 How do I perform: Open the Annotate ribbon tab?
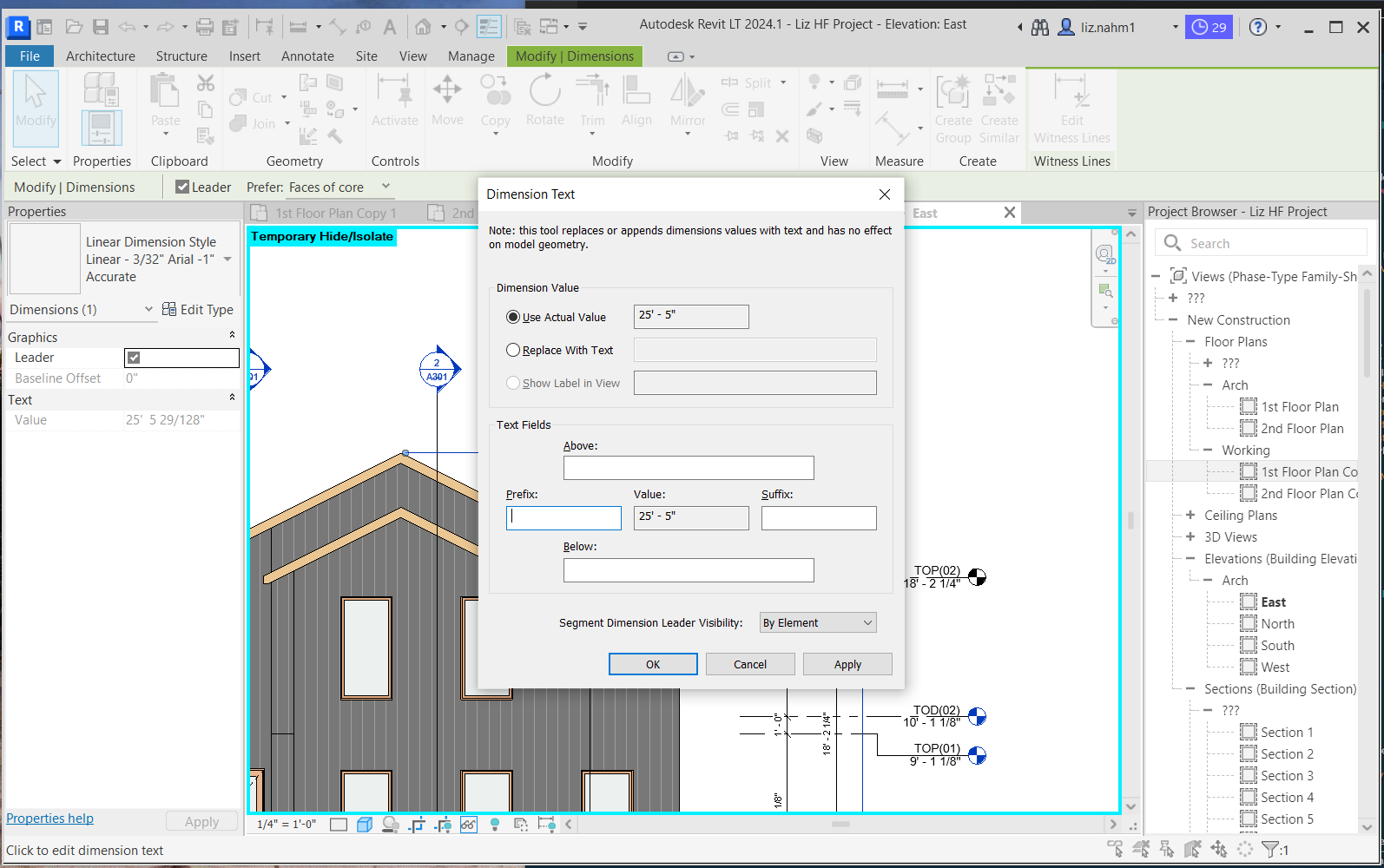(x=307, y=56)
